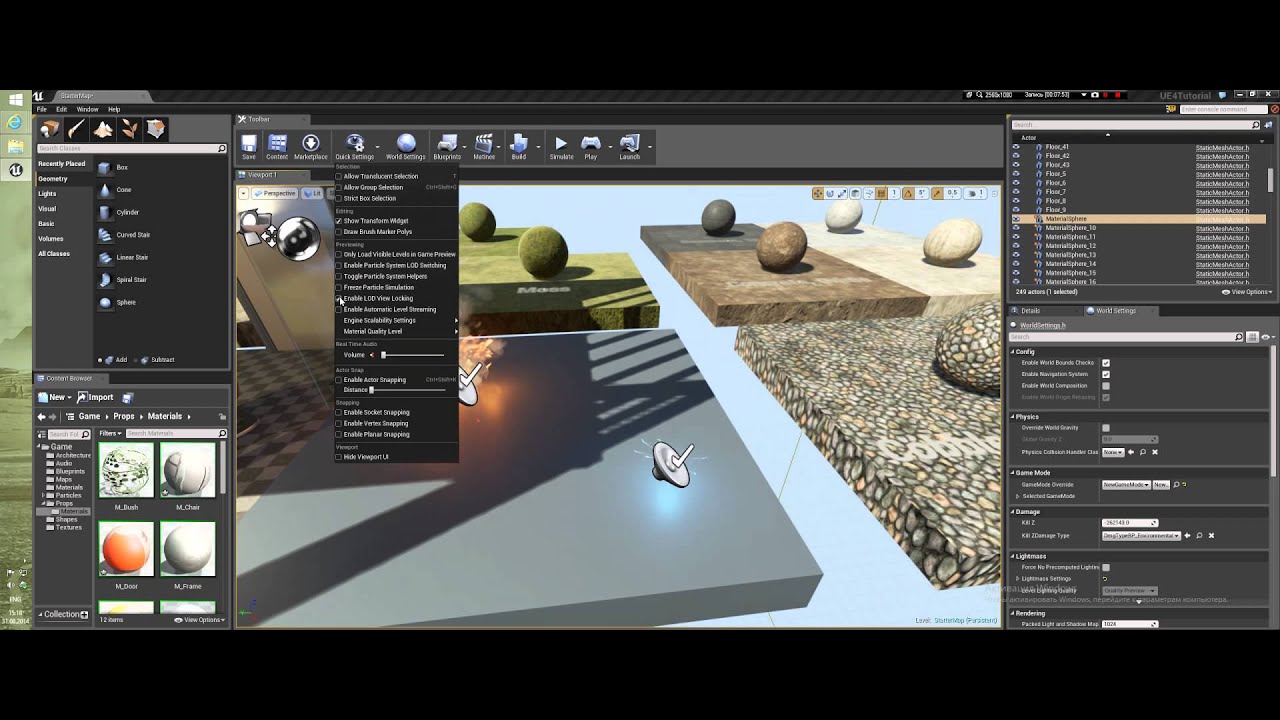Select the Paint mode brush icon

(x=76, y=129)
